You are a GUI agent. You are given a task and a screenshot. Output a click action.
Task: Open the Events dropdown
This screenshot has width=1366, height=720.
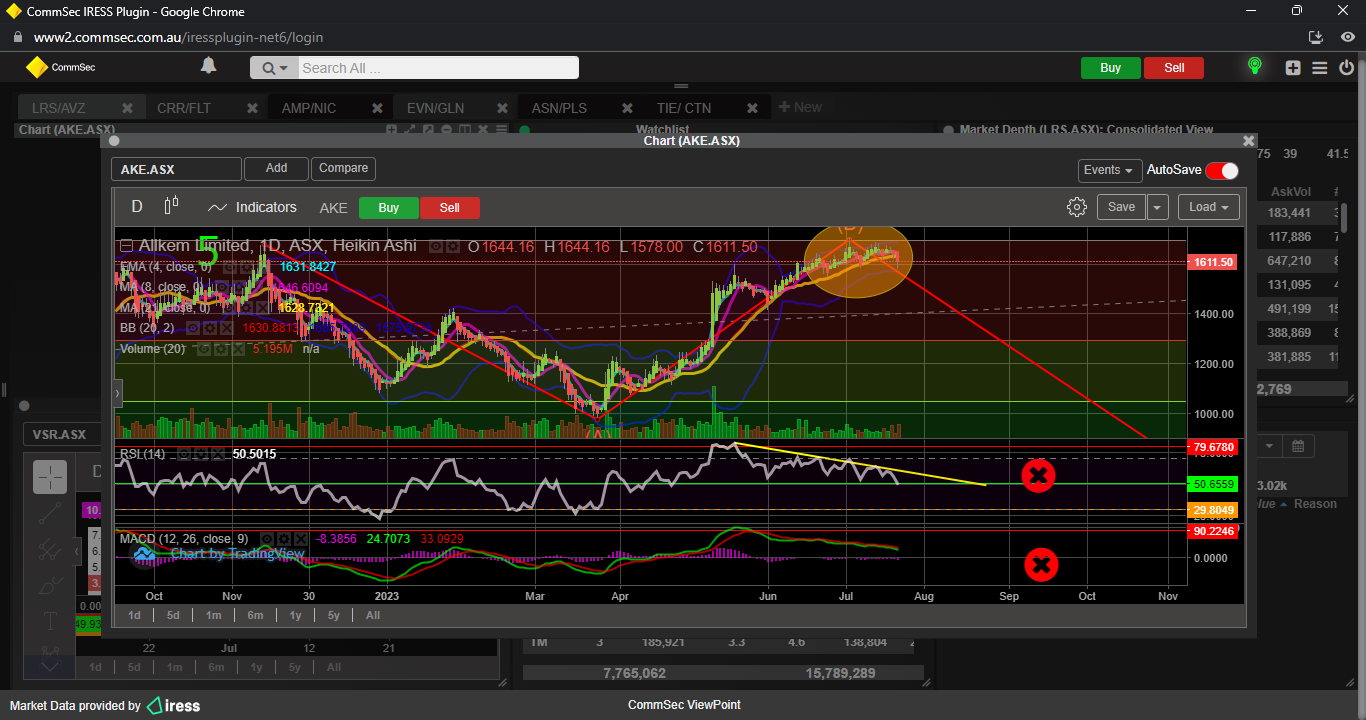[x=1109, y=170]
